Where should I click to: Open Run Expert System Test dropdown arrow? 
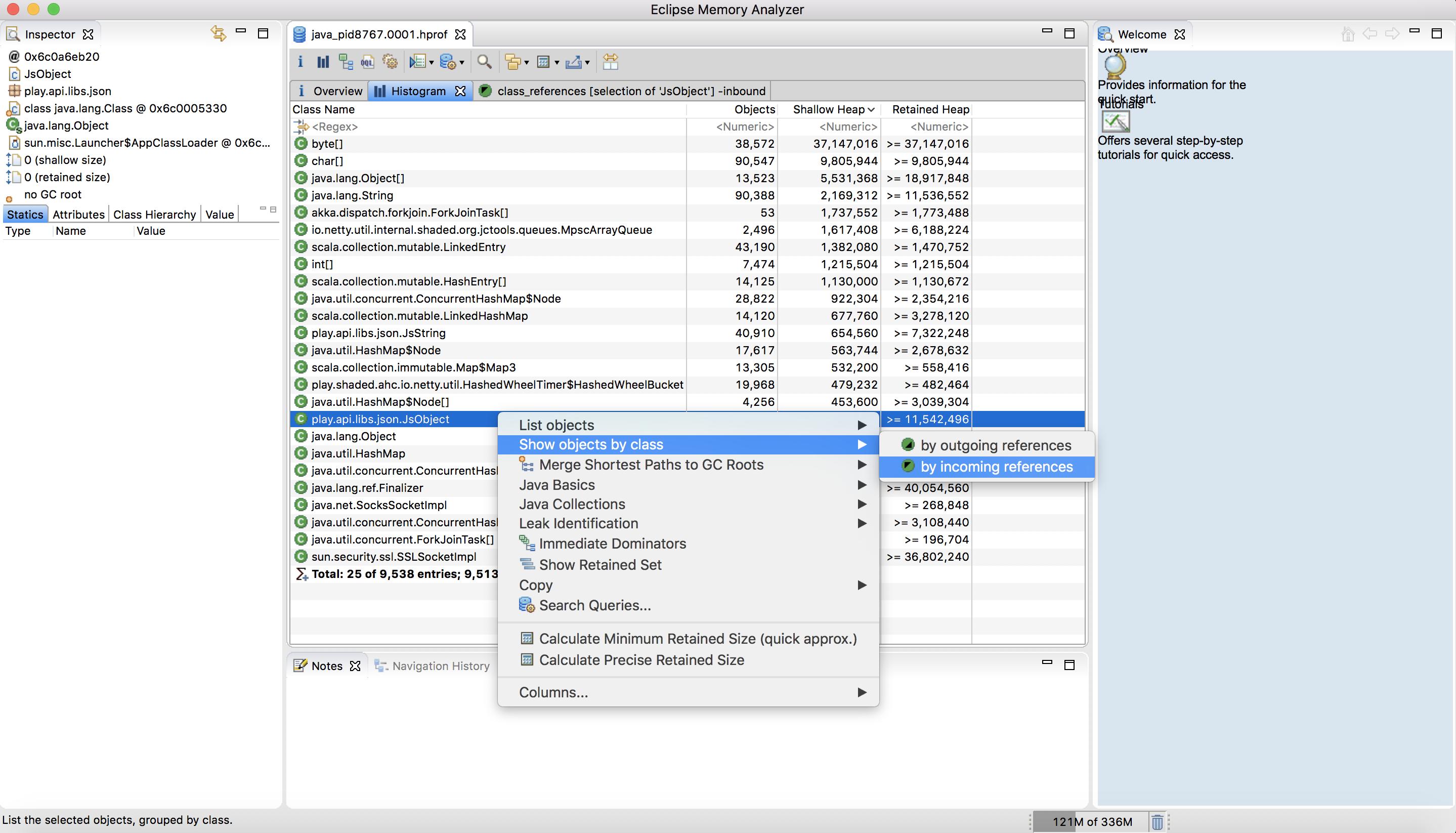pos(431,62)
